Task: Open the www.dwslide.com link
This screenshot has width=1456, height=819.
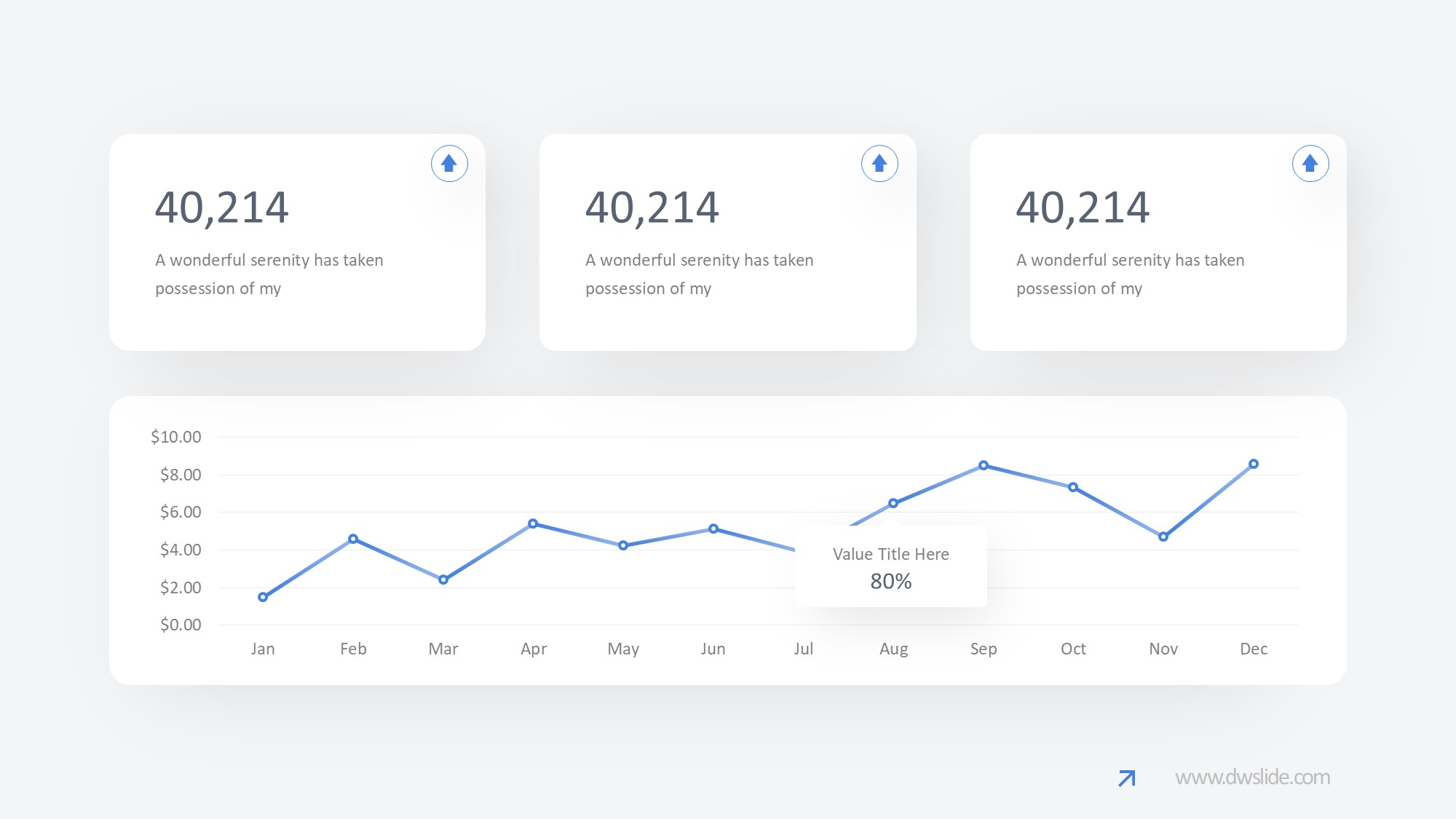Action: 1252,778
